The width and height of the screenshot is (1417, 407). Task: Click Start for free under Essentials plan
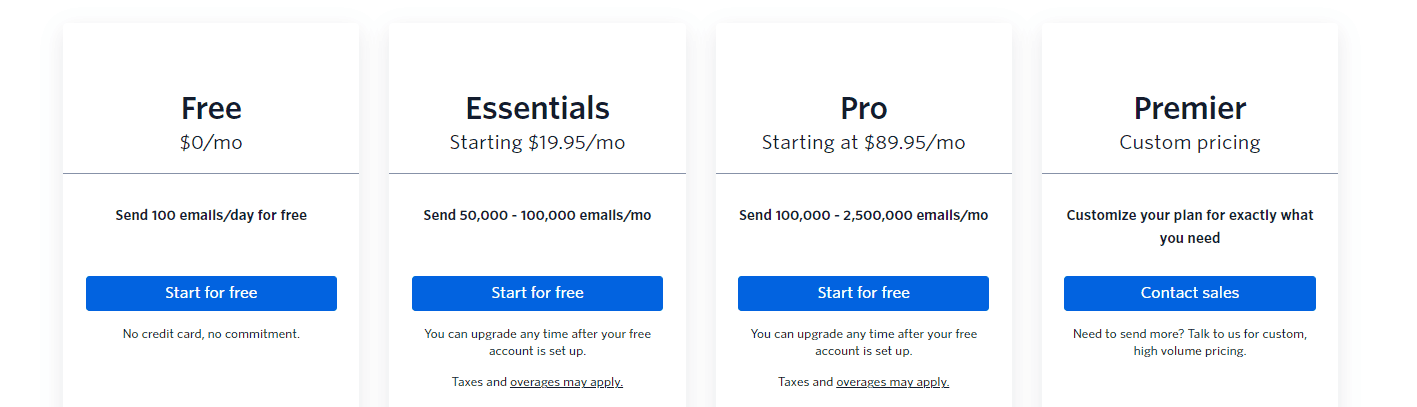(x=537, y=293)
